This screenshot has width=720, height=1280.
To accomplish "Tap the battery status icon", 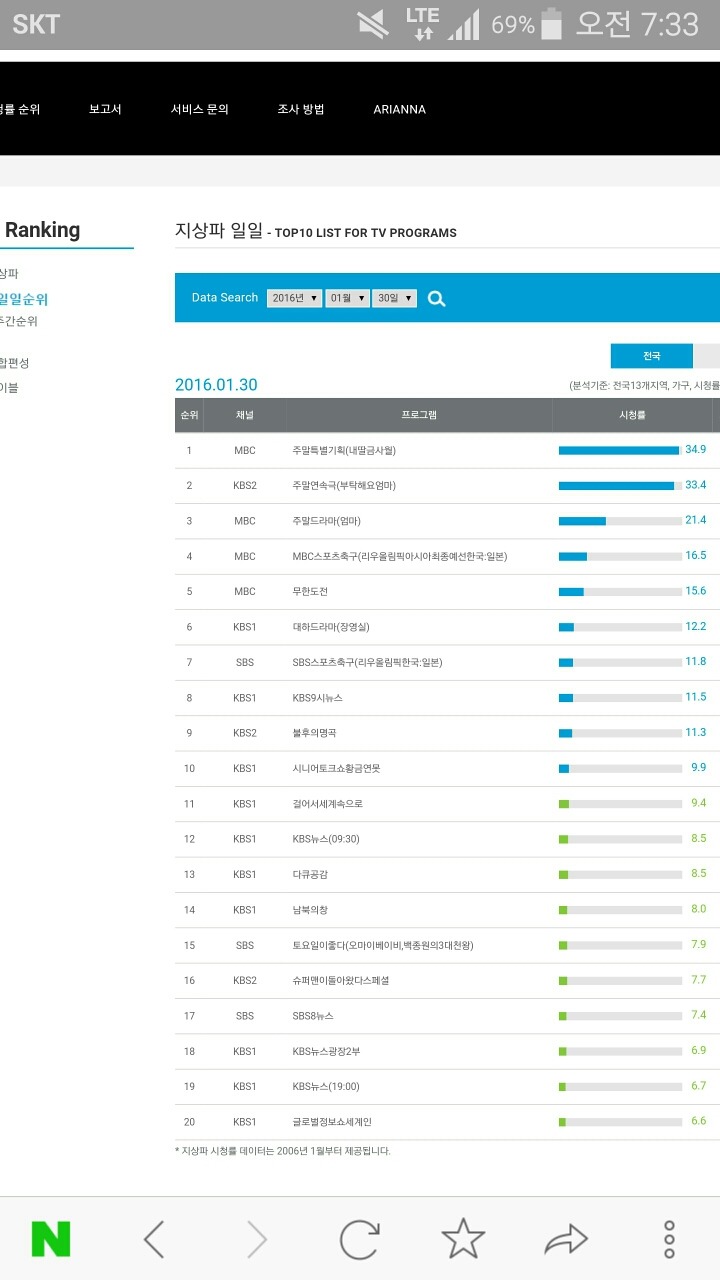I will click(x=551, y=23).
